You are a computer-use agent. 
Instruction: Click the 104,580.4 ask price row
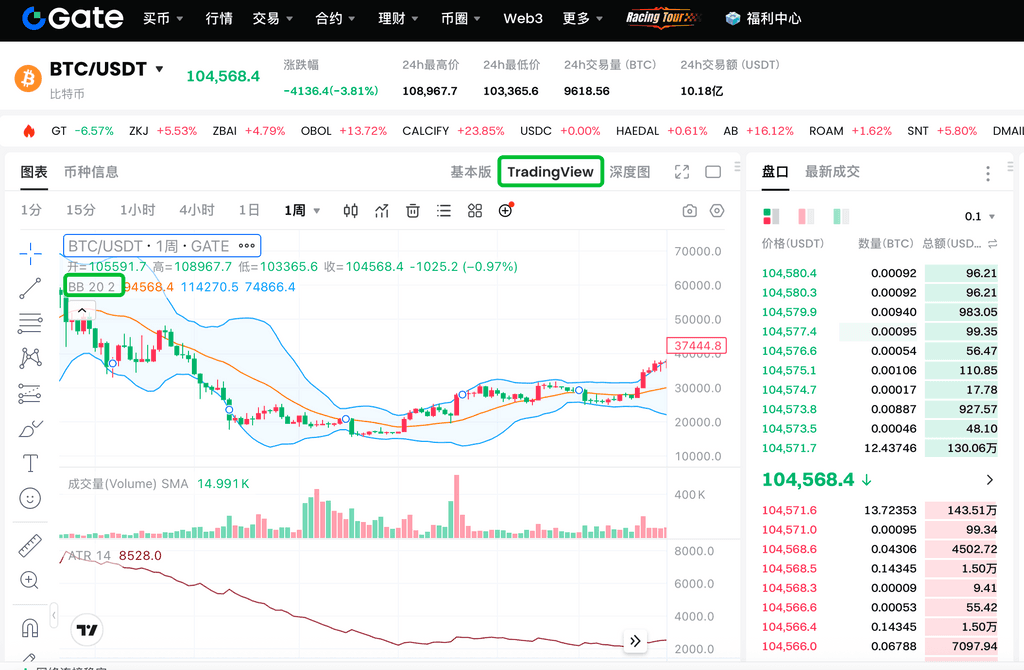point(789,273)
